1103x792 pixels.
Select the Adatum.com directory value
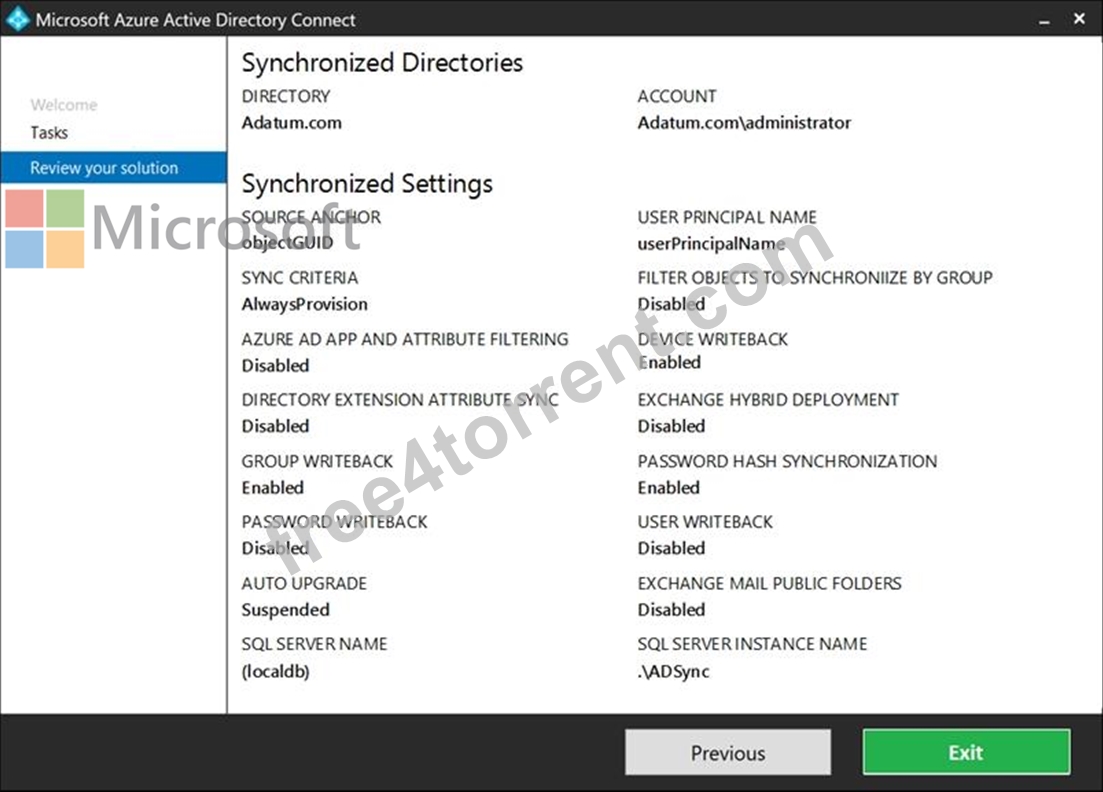click(x=292, y=123)
